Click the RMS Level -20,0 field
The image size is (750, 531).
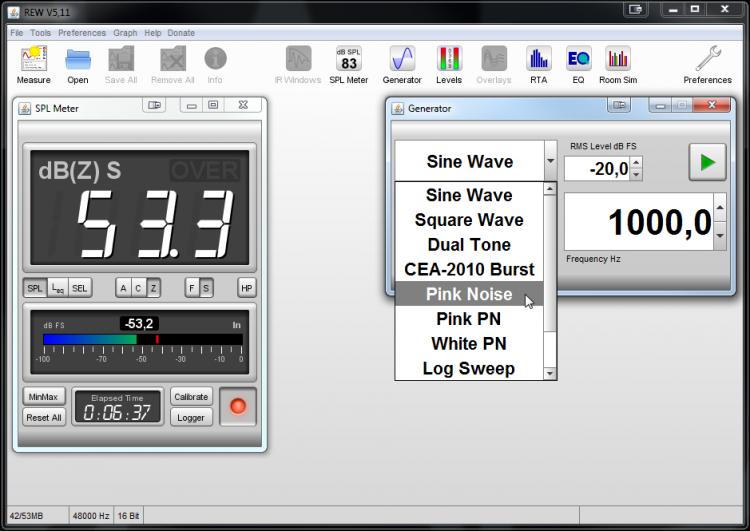pyautogui.click(x=598, y=169)
